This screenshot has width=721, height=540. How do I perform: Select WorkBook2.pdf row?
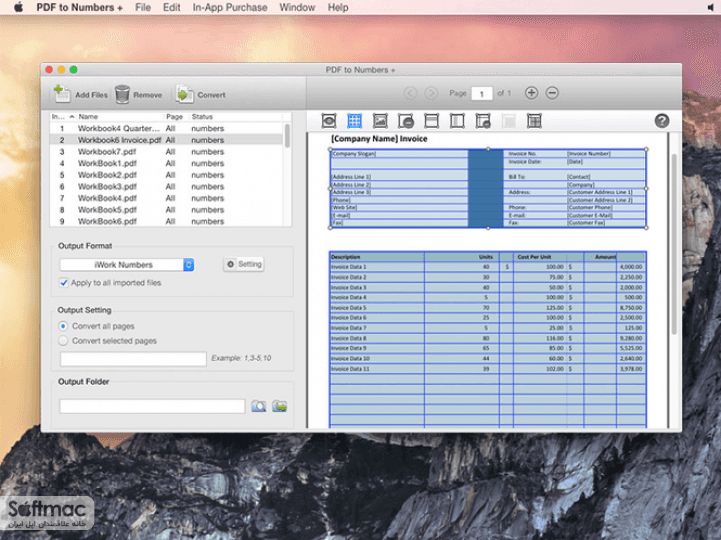coord(166,175)
